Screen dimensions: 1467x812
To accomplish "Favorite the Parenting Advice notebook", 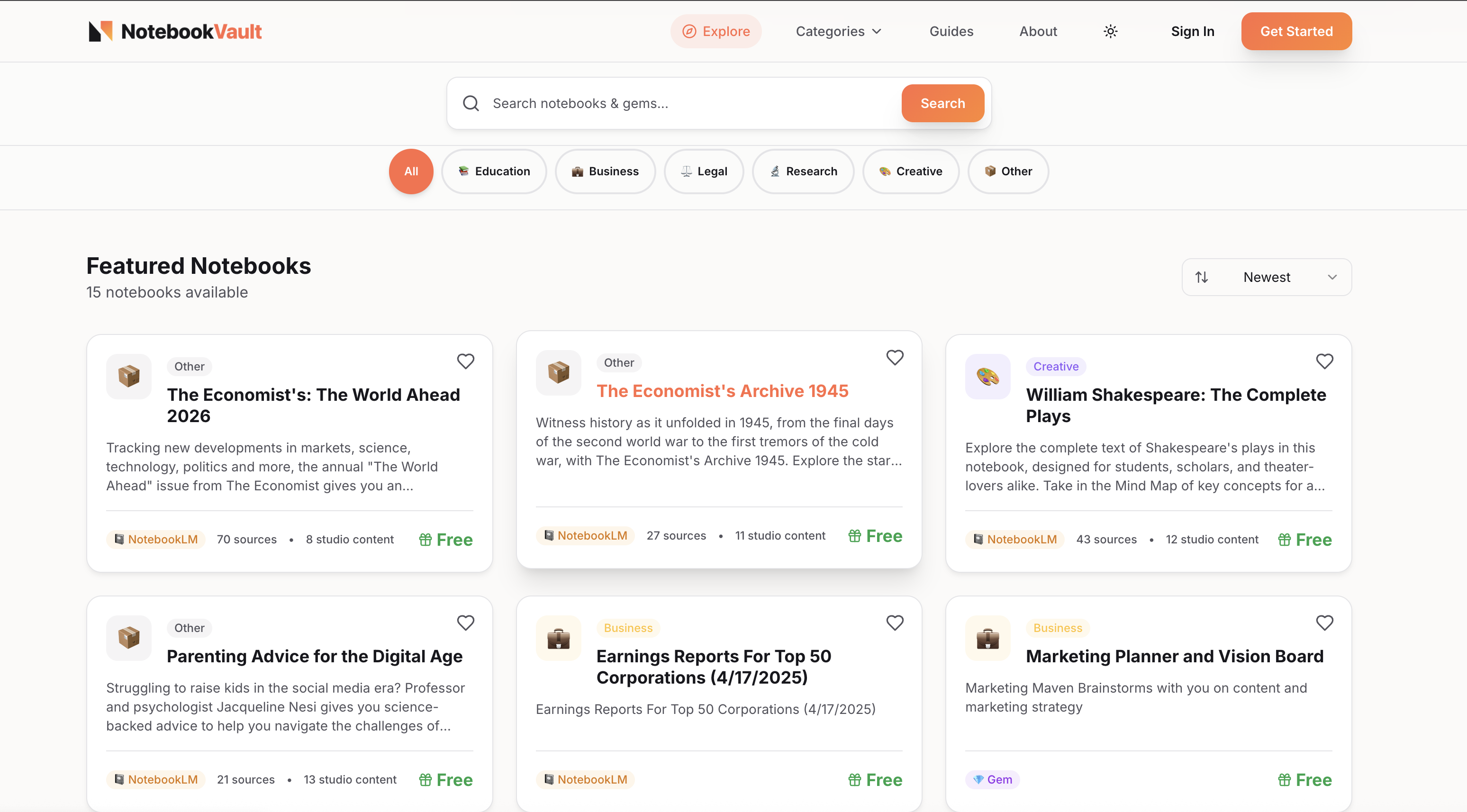I will [x=465, y=623].
